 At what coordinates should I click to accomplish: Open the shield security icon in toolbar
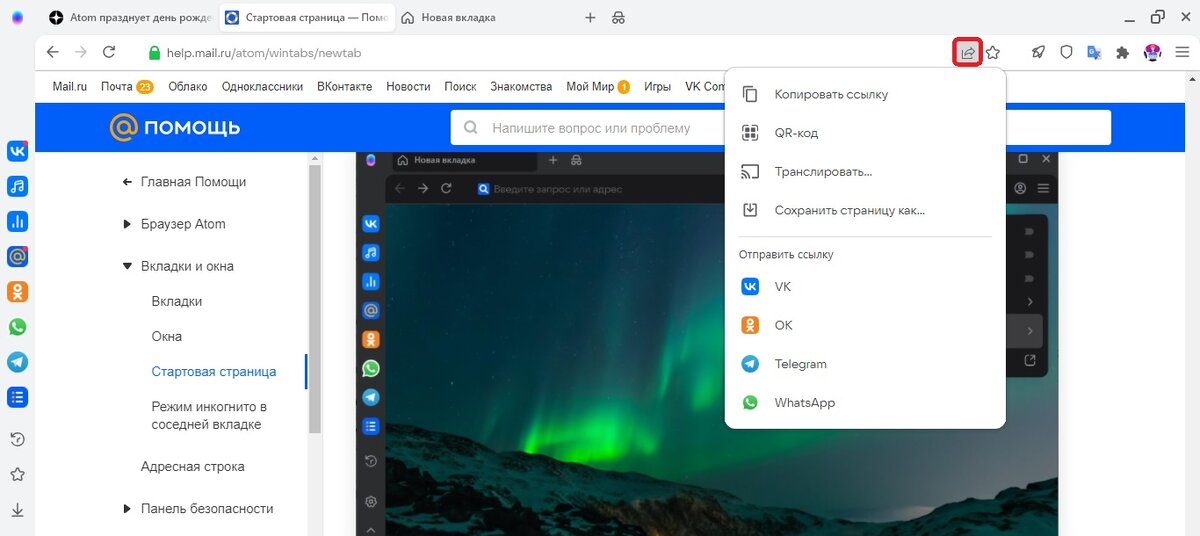[1066, 52]
